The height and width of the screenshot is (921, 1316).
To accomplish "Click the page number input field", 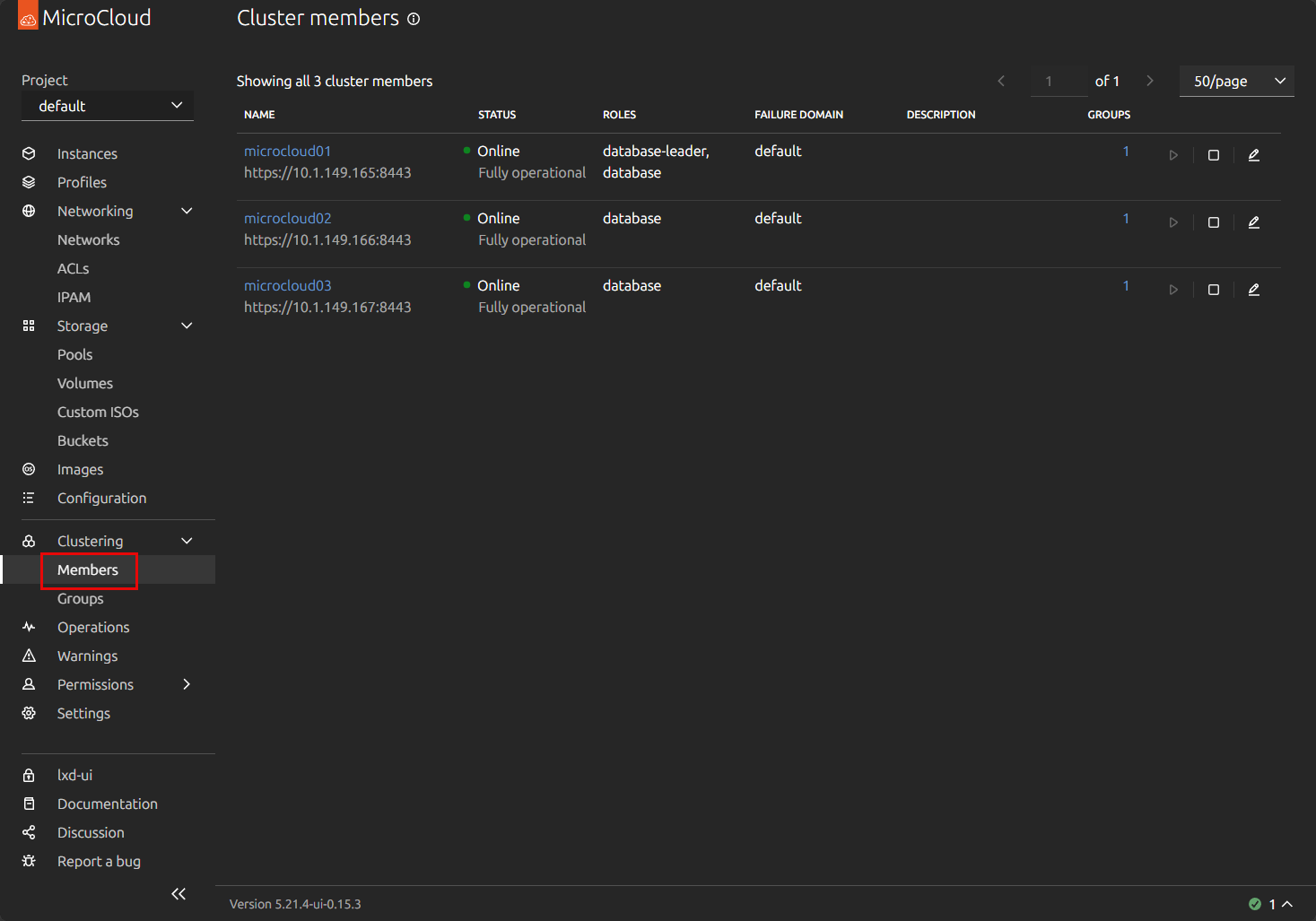I will pyautogui.click(x=1059, y=81).
